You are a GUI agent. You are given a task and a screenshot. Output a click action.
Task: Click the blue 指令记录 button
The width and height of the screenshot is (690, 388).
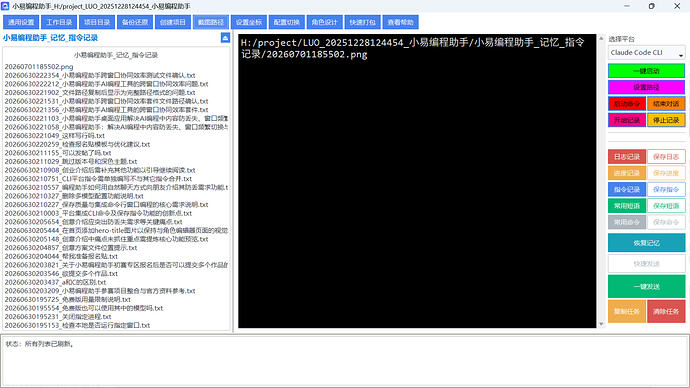click(x=627, y=189)
